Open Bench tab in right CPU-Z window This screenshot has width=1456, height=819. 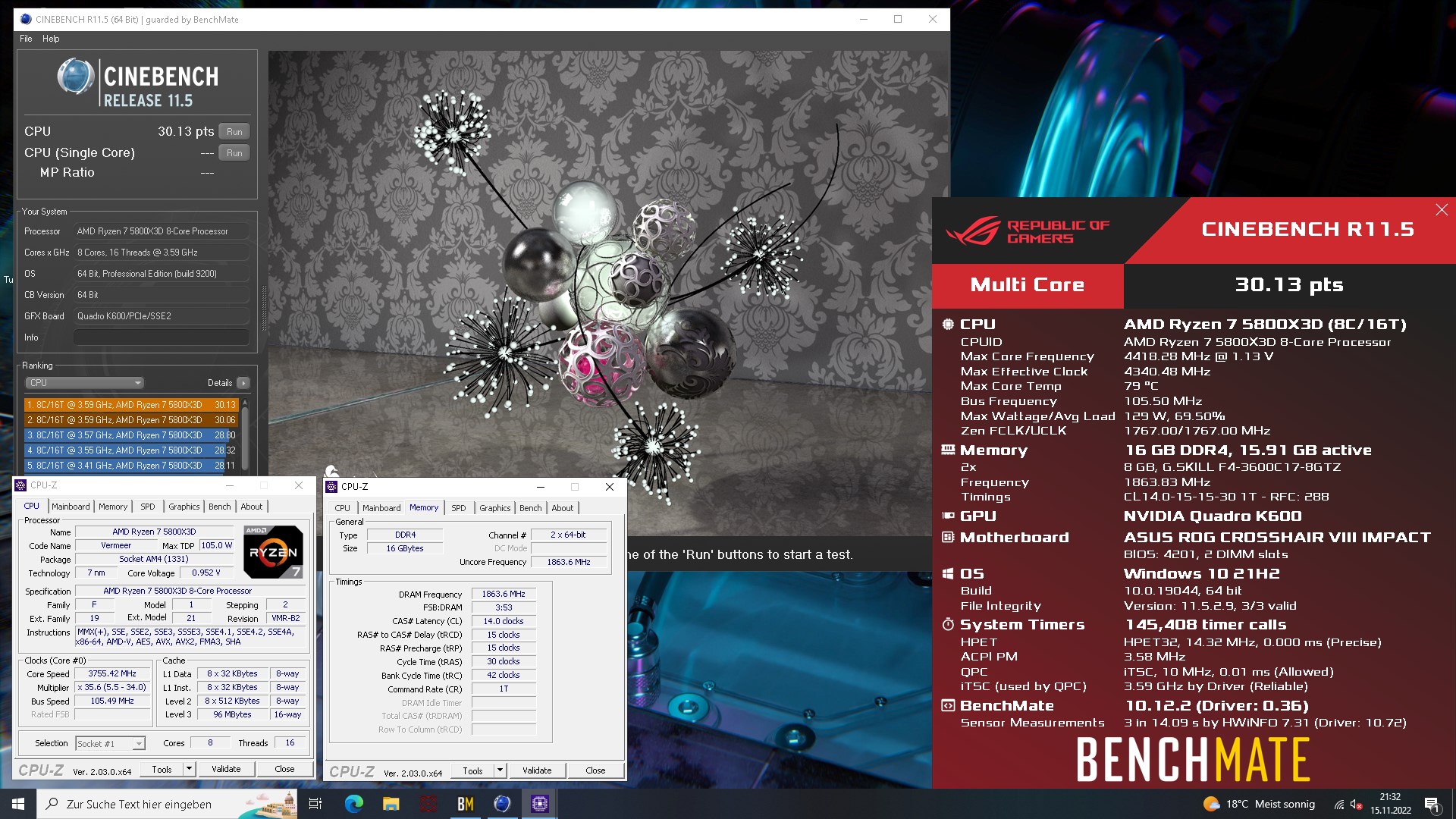(531, 508)
